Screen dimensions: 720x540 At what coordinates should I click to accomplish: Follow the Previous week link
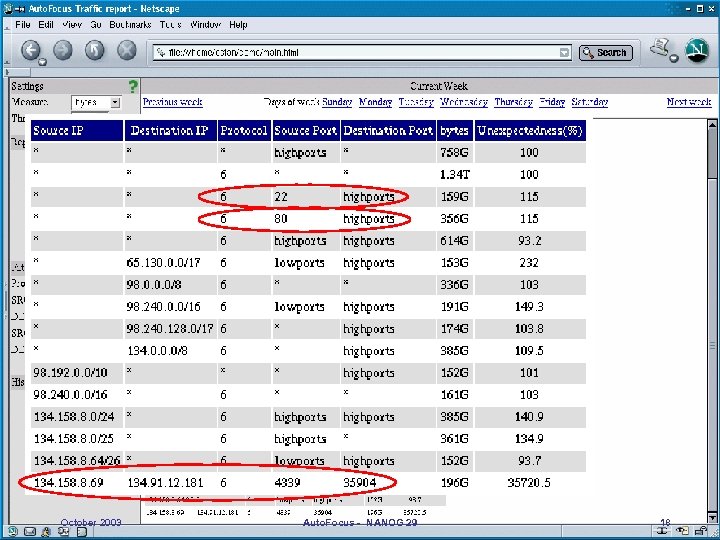coord(173,102)
